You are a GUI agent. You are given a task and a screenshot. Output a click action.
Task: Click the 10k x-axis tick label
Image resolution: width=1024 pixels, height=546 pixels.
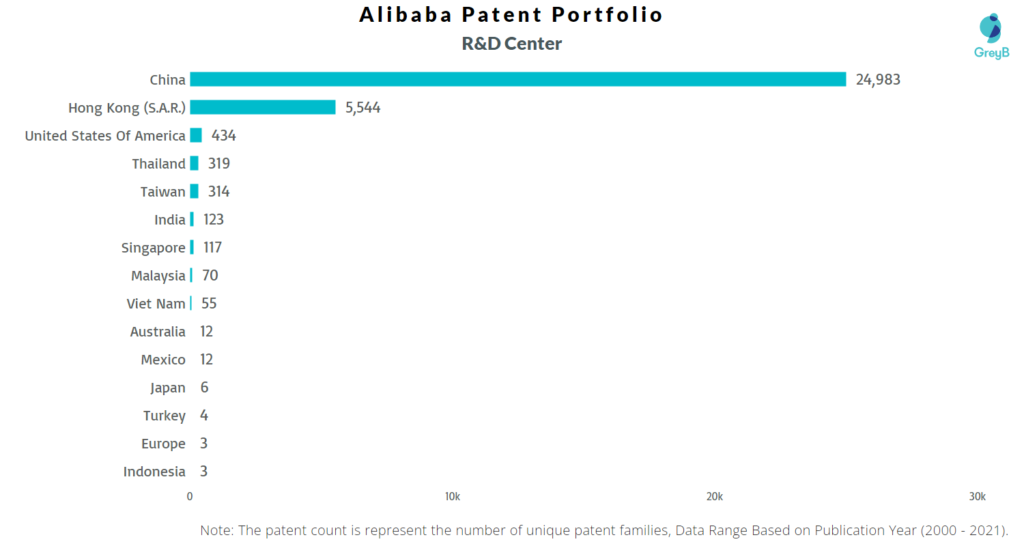pos(452,497)
